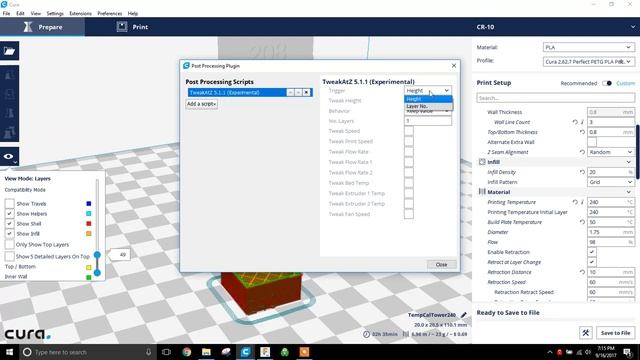Reset Z Seam Alignment value icon
The width and height of the screenshot is (640, 360).
(582, 152)
